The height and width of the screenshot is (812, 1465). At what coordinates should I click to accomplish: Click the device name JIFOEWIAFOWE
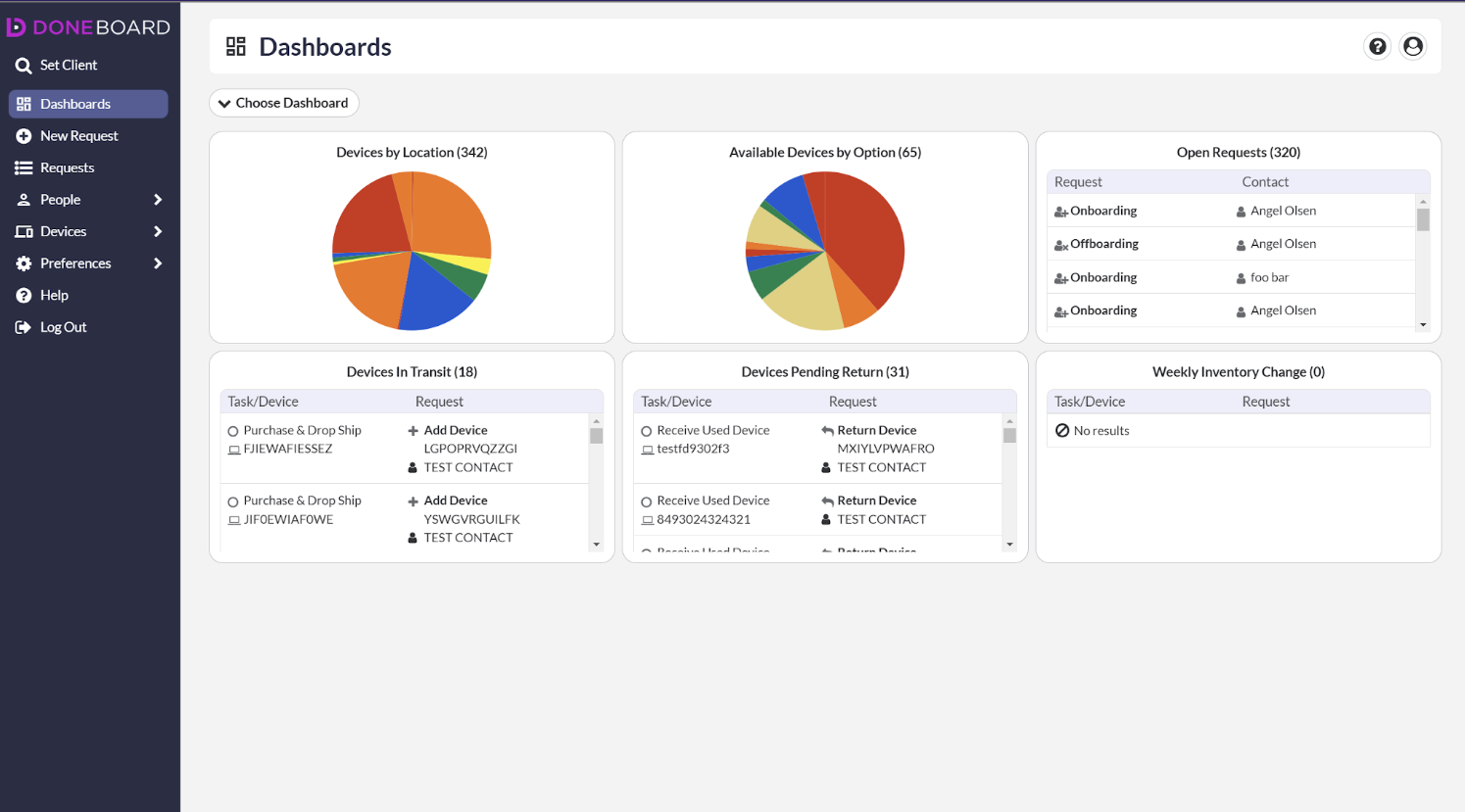pos(288,520)
